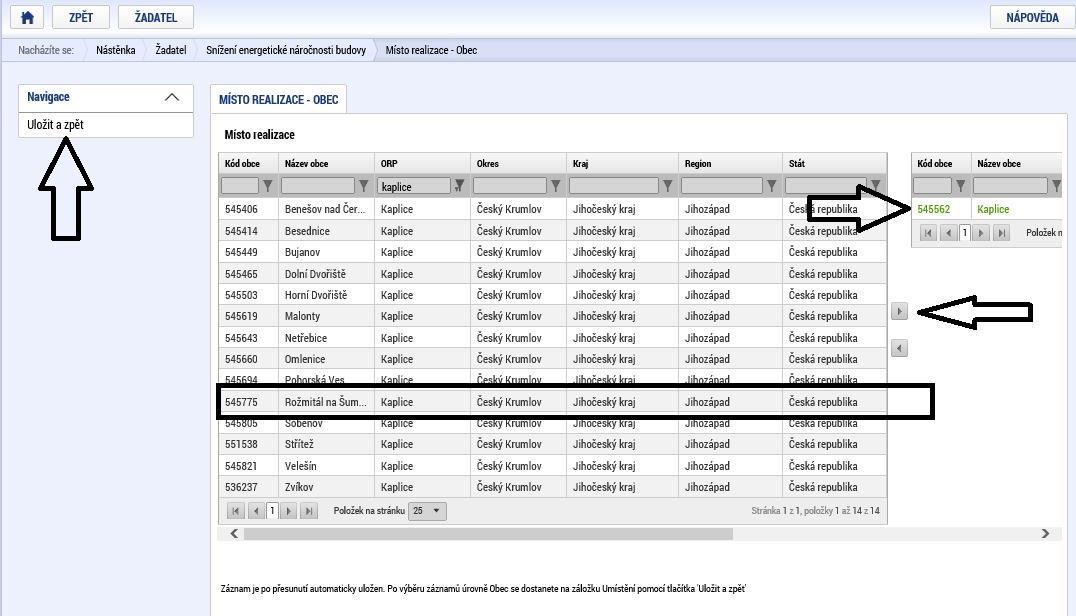Filter icon for Kód obce in right table
Screen dimensions: 1076x616
tap(961, 186)
